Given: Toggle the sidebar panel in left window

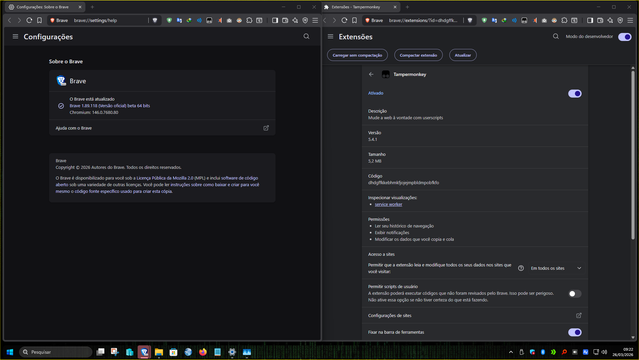Looking at the screenshot, I should click(x=275, y=20).
